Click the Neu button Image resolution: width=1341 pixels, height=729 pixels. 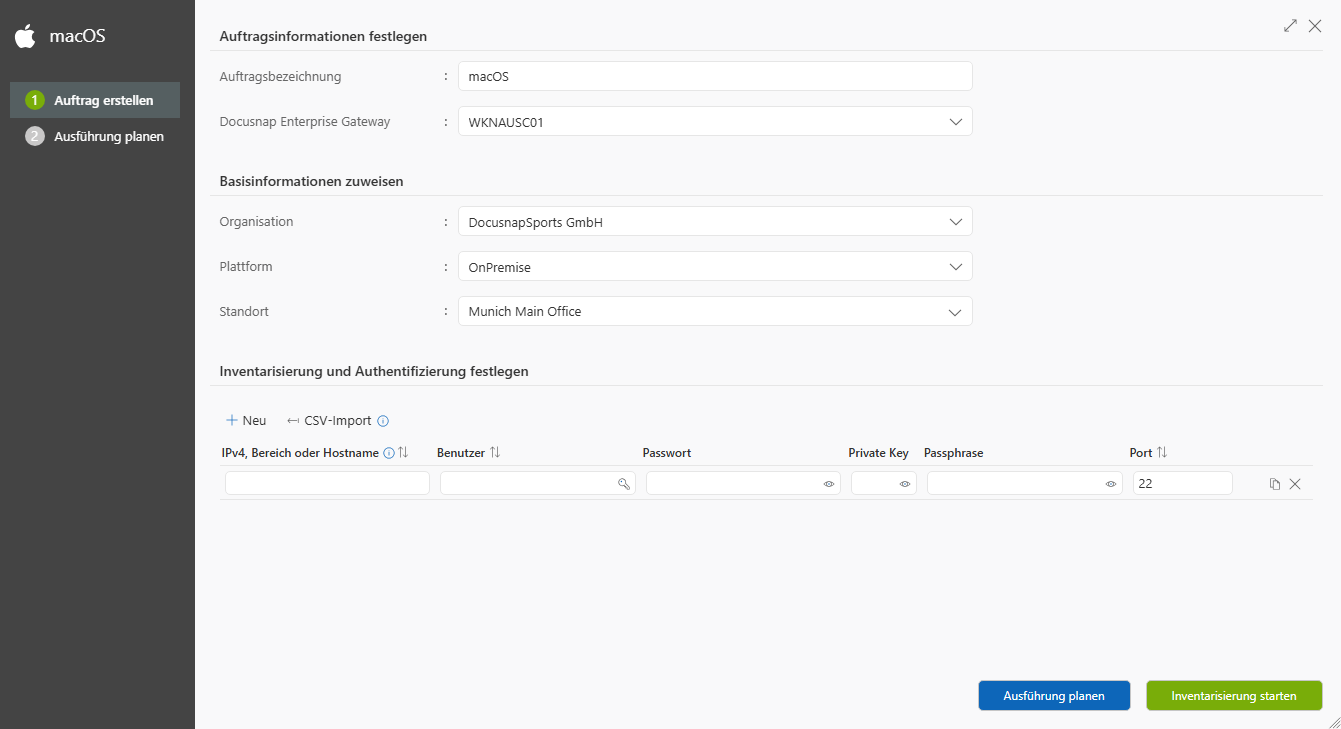click(246, 420)
